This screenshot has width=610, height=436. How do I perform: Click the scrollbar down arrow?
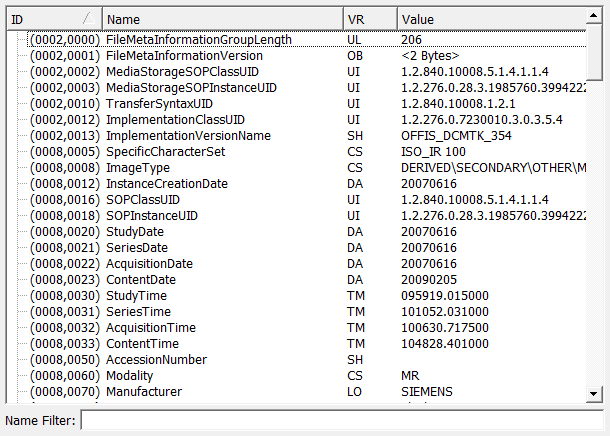tap(595, 392)
